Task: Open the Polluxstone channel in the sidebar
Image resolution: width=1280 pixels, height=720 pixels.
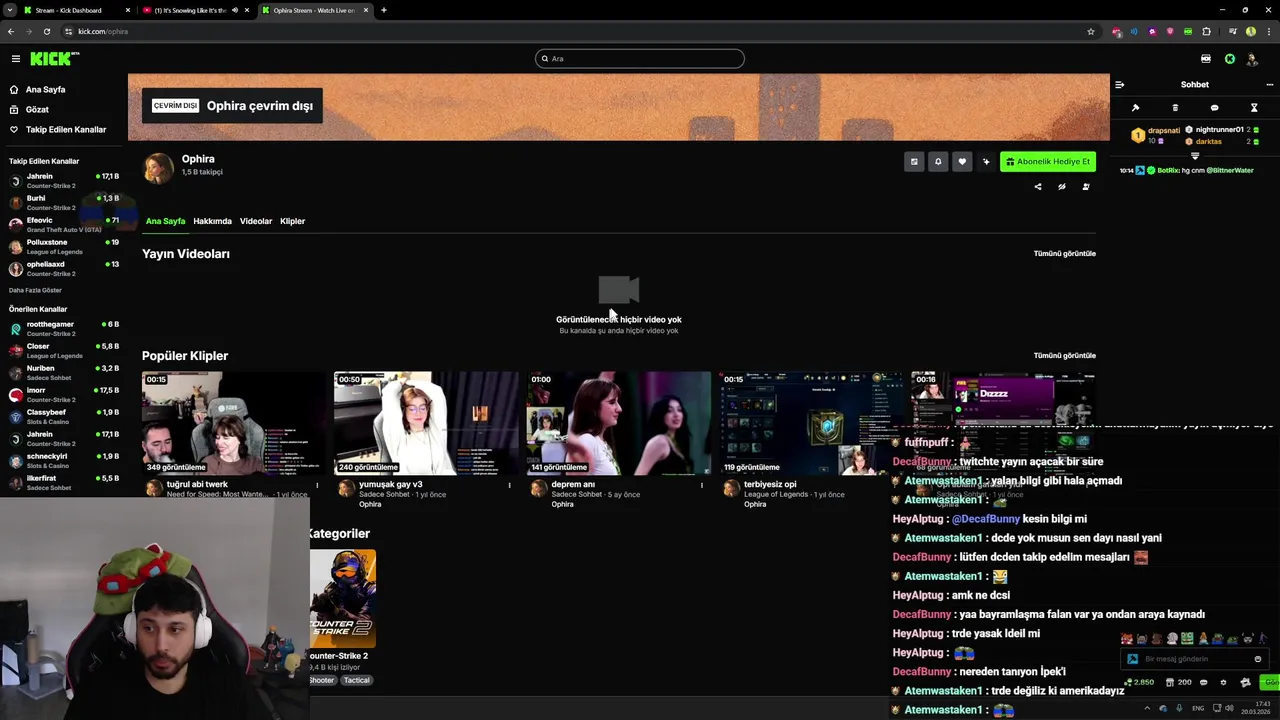Action: 64,247
